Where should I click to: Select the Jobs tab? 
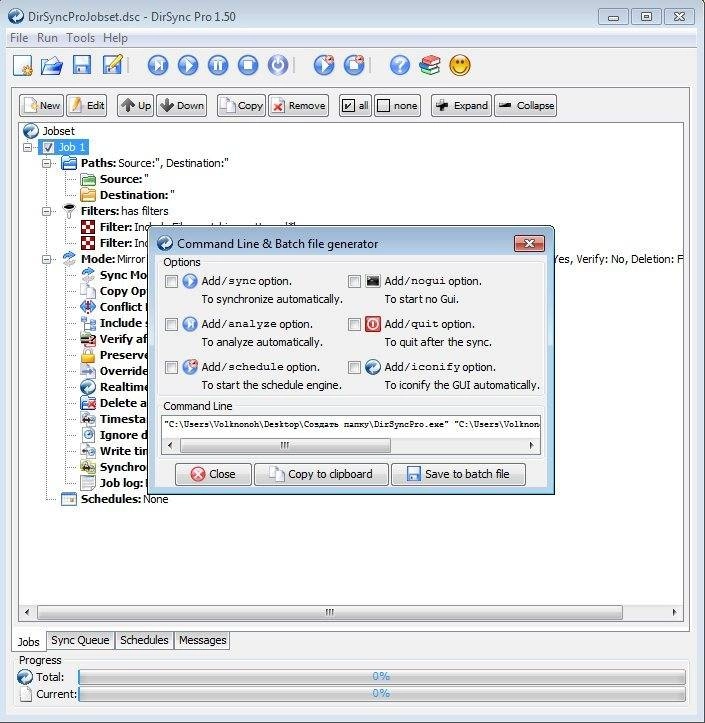tap(29, 641)
